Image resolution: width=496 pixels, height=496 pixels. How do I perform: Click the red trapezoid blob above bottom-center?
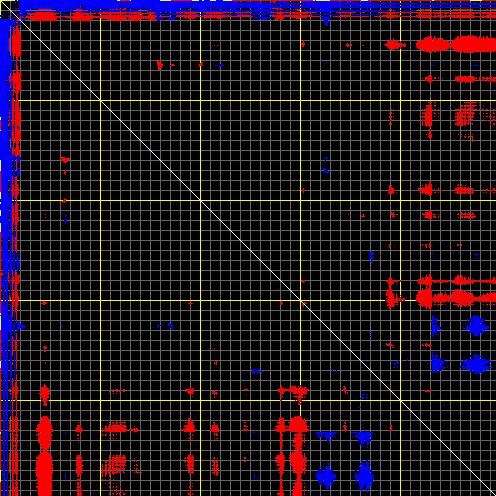click(x=298, y=424)
